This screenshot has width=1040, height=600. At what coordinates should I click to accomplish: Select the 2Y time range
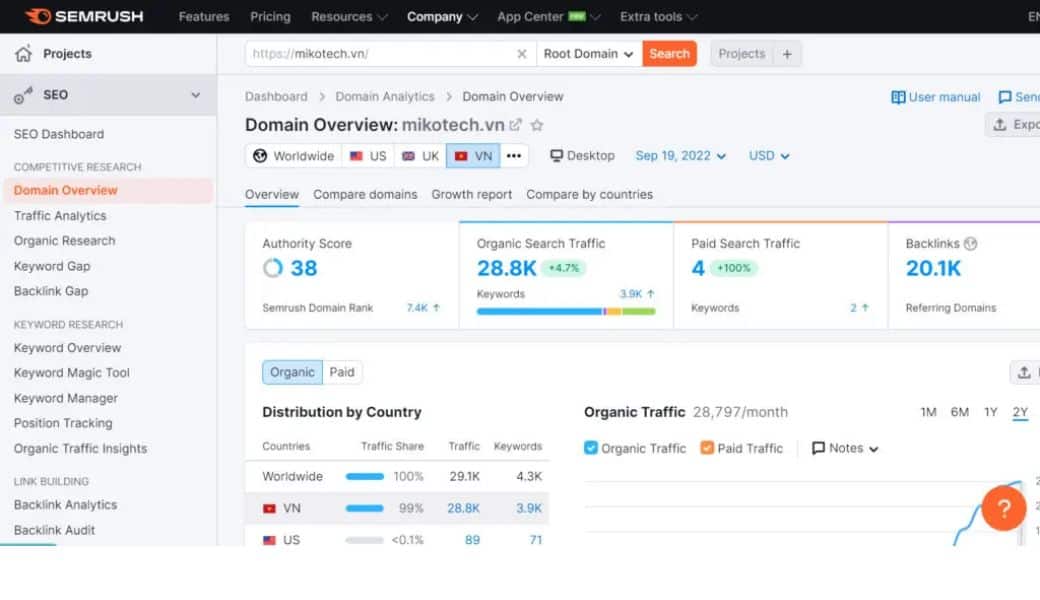pos(1020,412)
